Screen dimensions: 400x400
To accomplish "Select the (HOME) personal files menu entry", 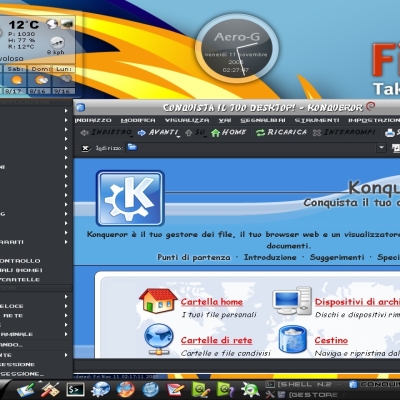I will tap(21, 270).
